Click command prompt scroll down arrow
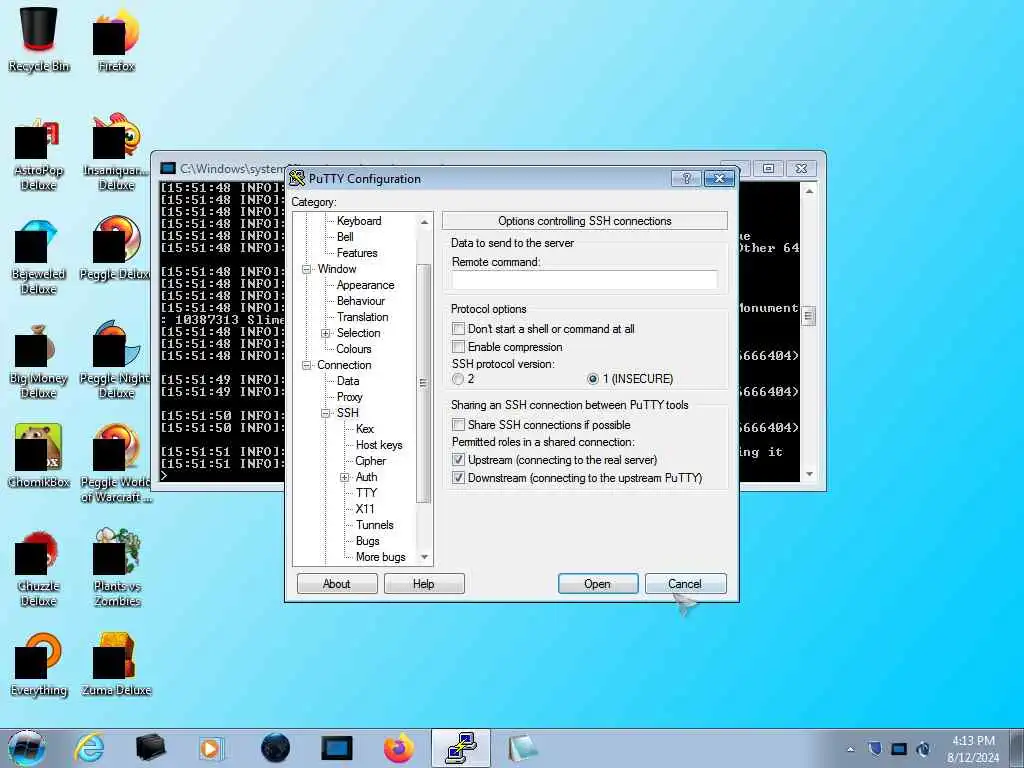Viewport: 1024px width, 768px height. click(809, 473)
